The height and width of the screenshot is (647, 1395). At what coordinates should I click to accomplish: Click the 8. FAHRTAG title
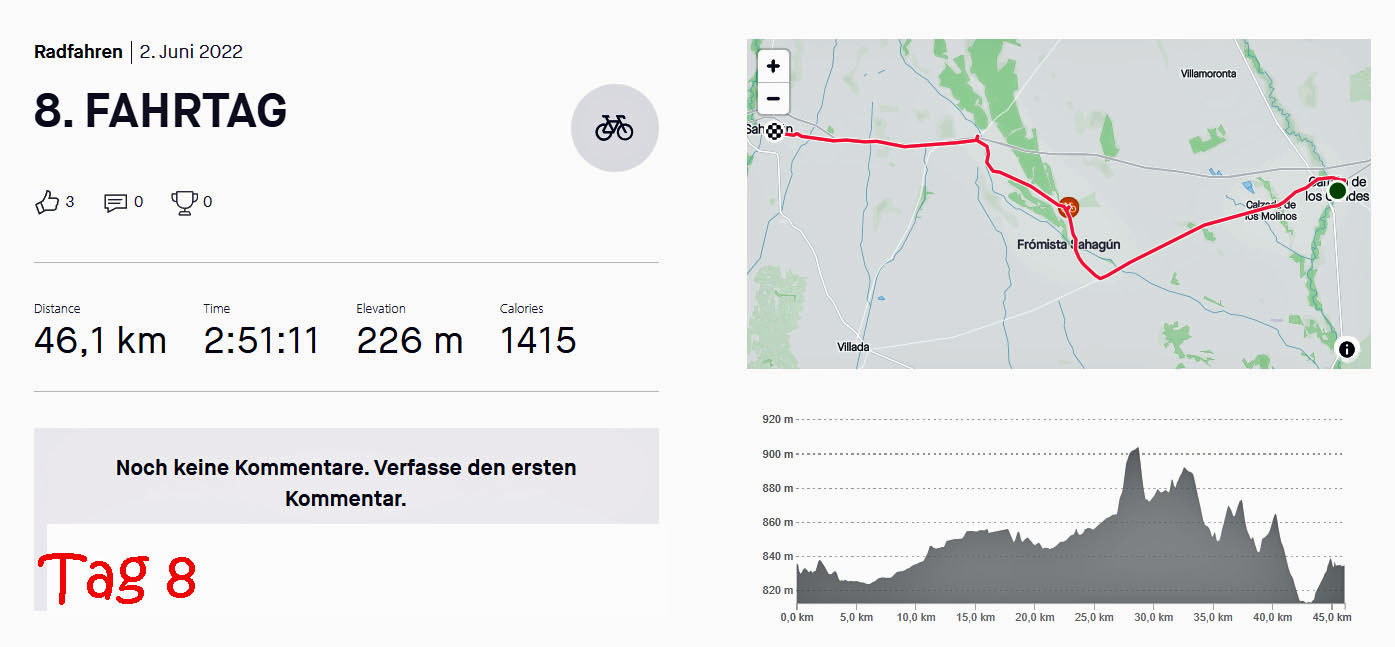[x=161, y=111]
